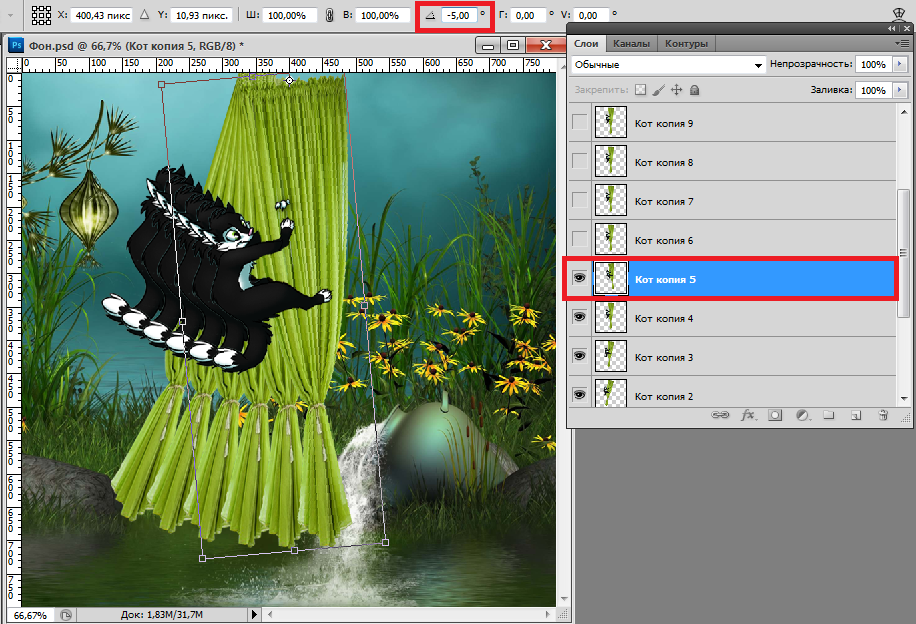Screen dimensions: 916x624
Task: Show the Кот копия 7 layer
Action: (x=579, y=201)
